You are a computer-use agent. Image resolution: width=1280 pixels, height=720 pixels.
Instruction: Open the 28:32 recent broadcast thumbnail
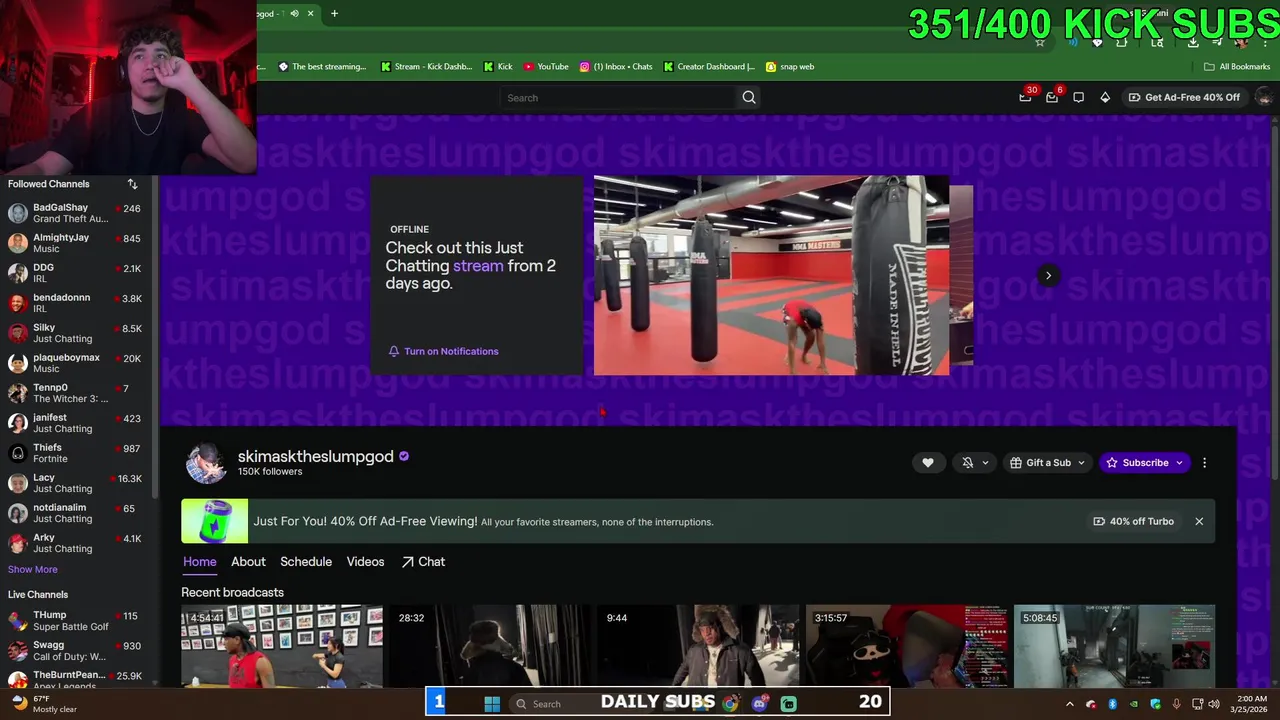pos(489,646)
